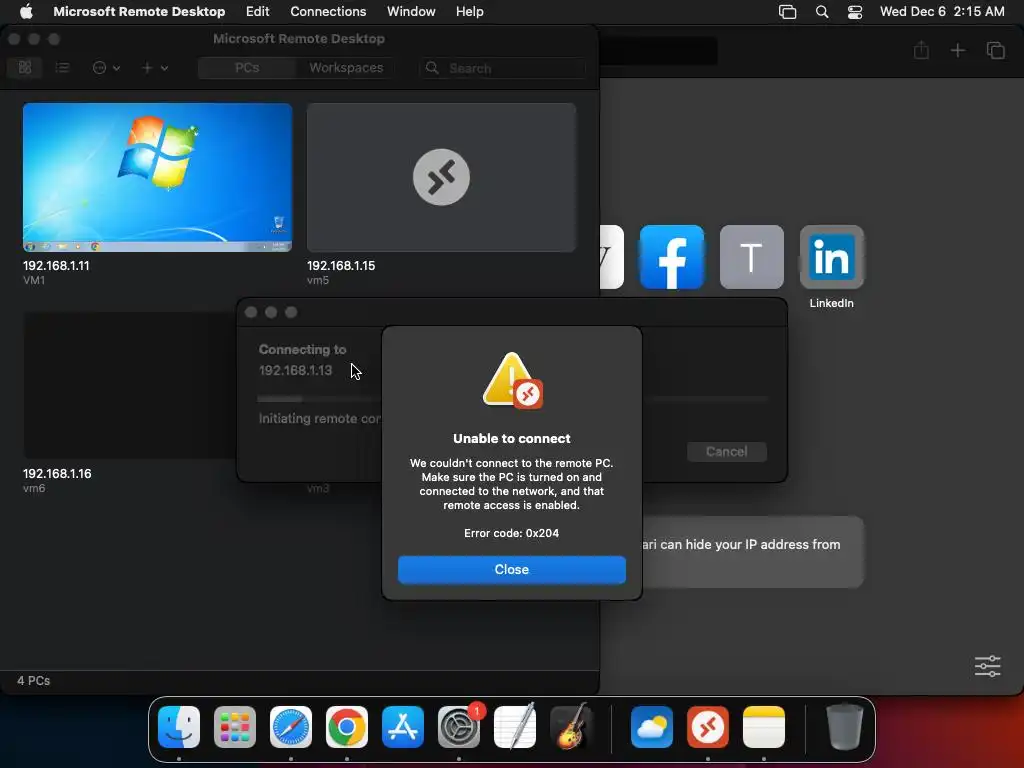This screenshot has height=768, width=1024.
Task: Click the 4 PCs status text
Action: [x=33, y=680]
